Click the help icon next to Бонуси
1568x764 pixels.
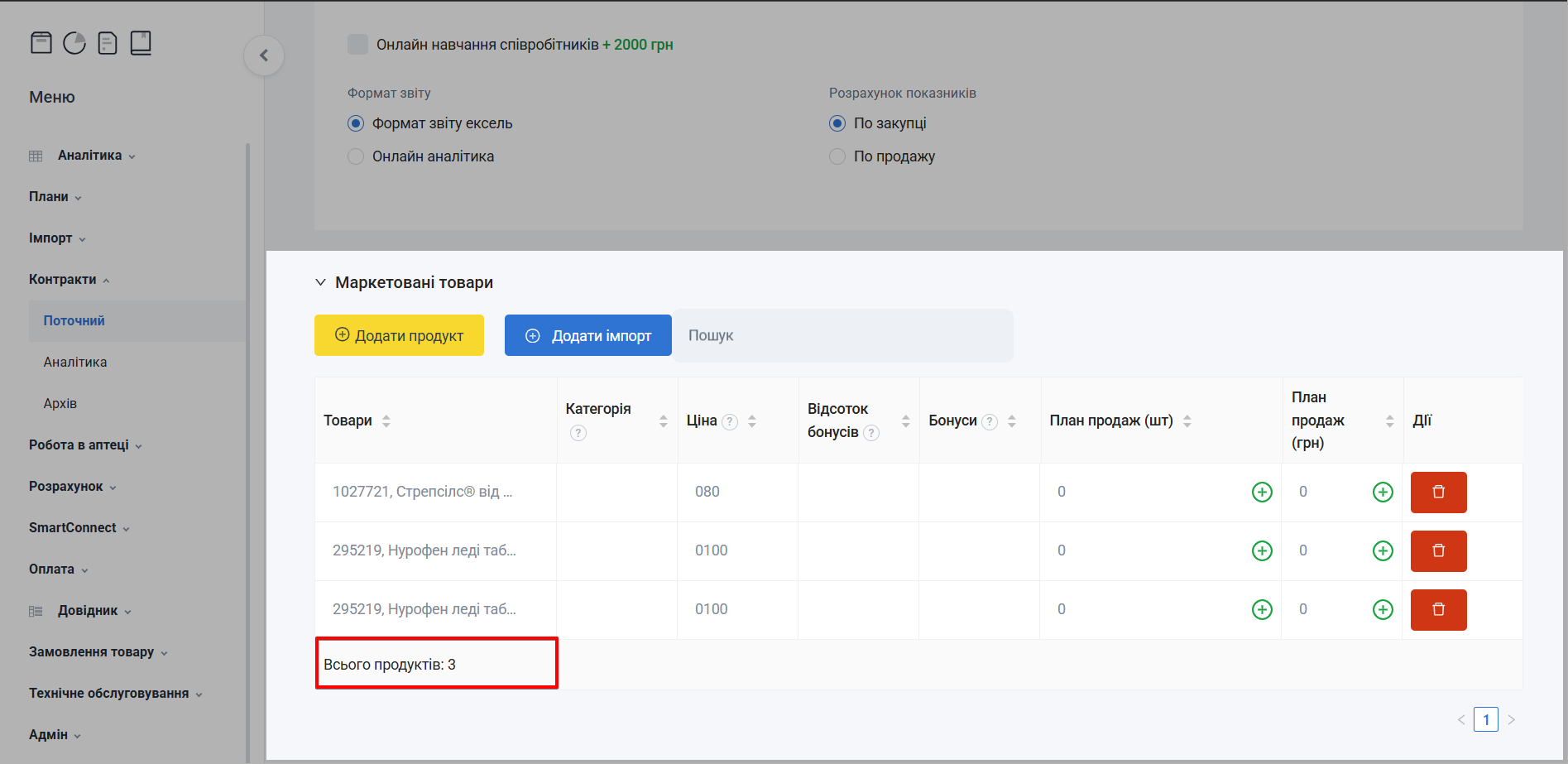[990, 422]
